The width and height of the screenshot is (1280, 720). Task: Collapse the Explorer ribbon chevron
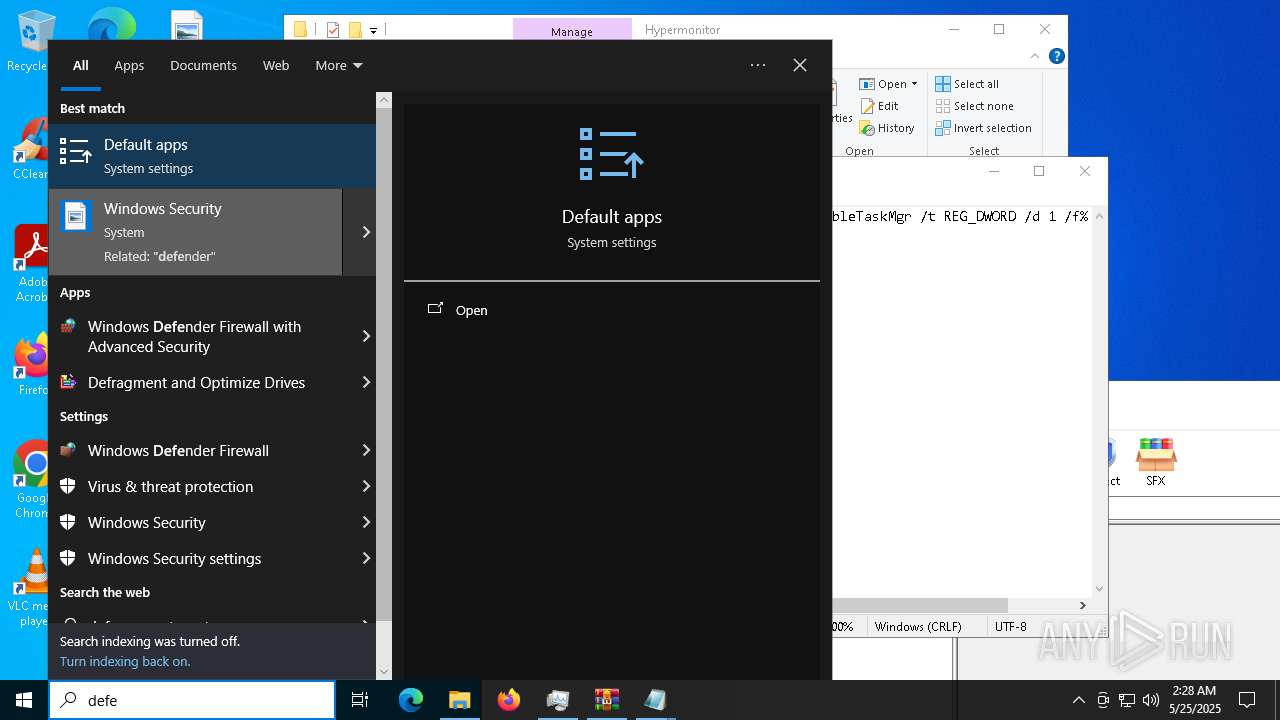(1036, 57)
